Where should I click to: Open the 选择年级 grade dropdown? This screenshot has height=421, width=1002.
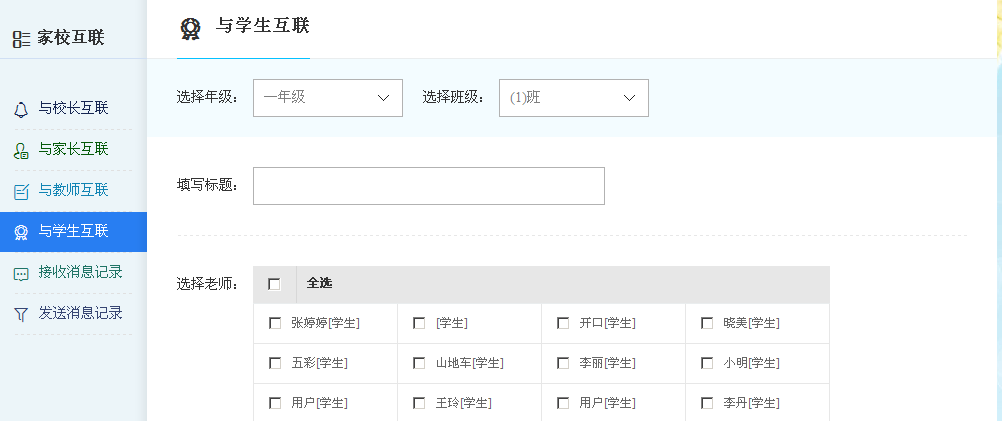327,98
